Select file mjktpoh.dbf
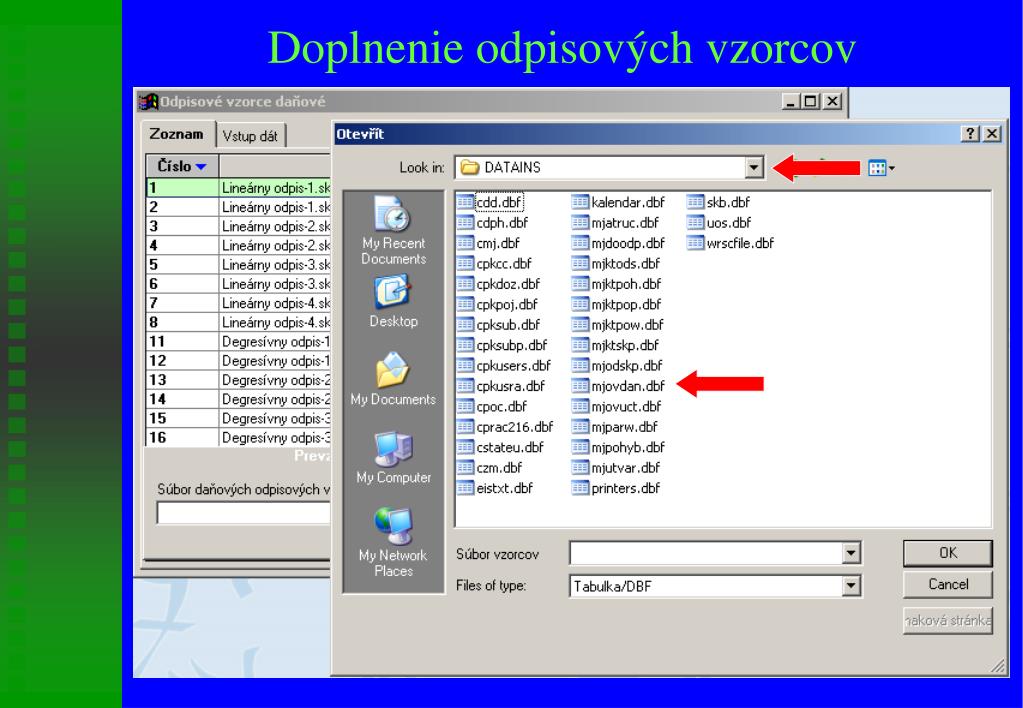Screen dimensions: 1023x708 point(617,284)
